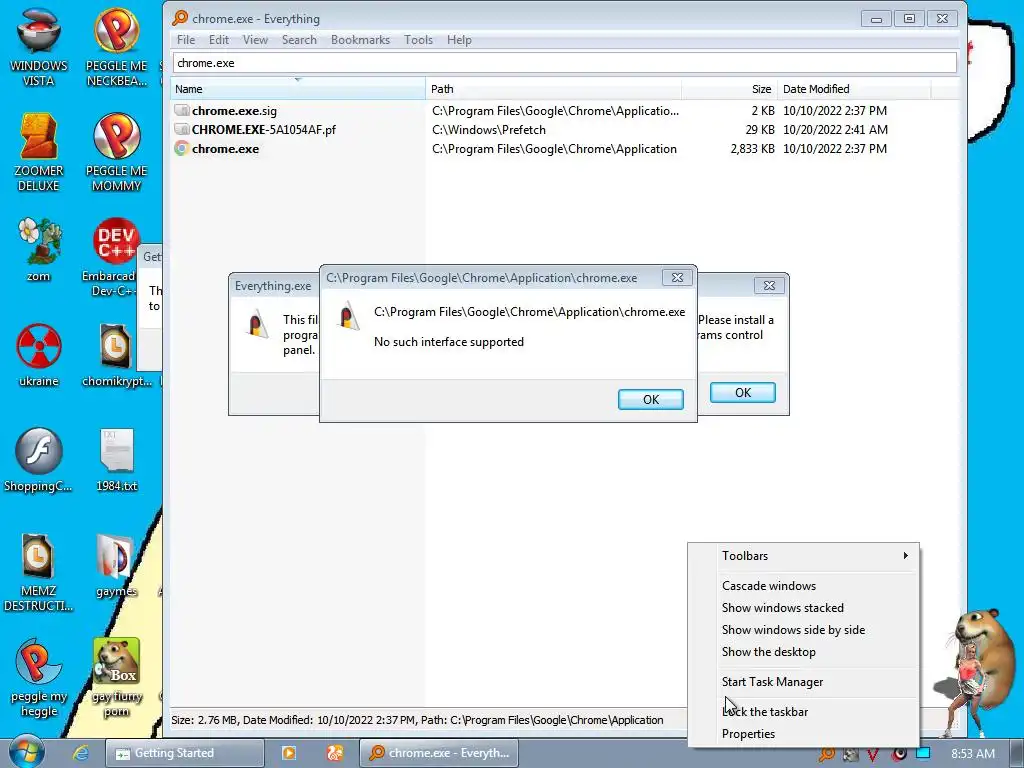Open ZOOMER DELUXE desktop icon
This screenshot has width=1024, height=768.
pos(39,152)
